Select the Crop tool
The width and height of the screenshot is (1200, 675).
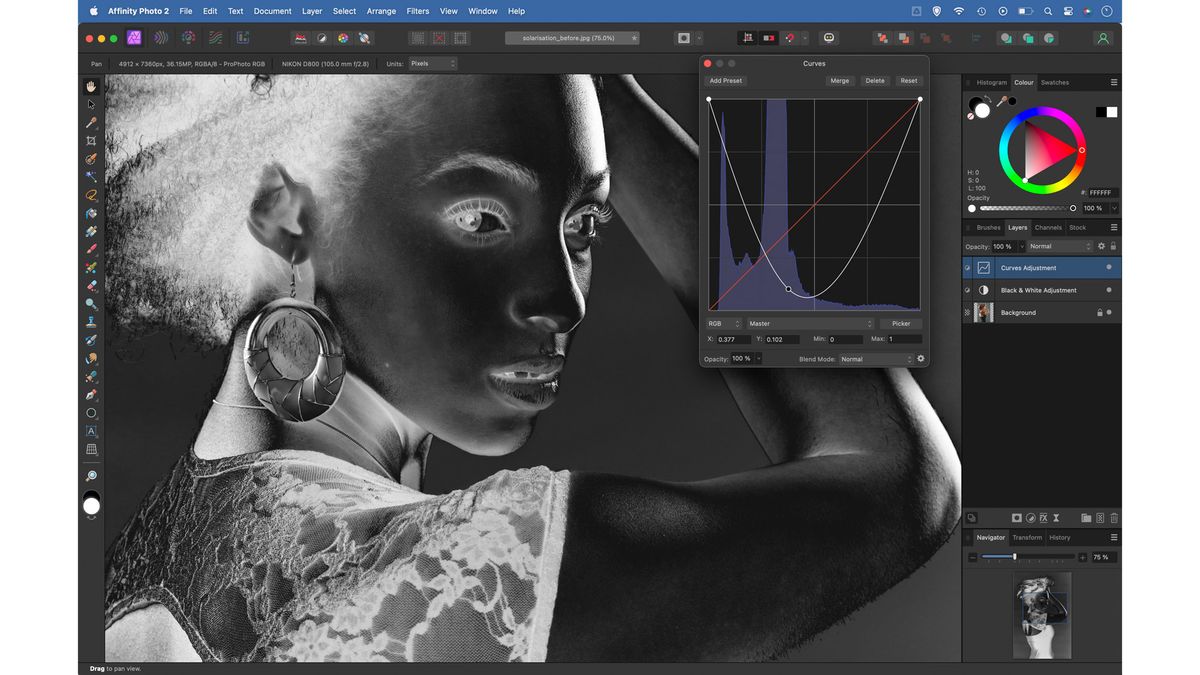point(92,140)
